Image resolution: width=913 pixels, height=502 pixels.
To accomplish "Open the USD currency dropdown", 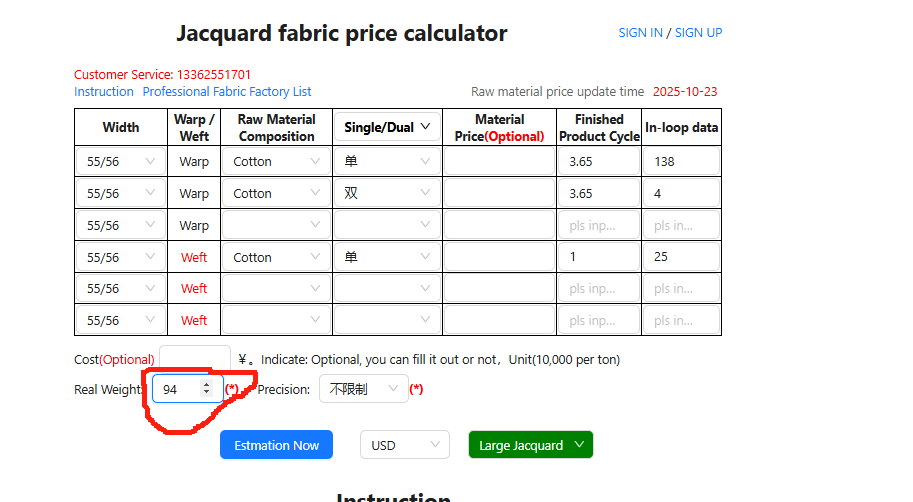I will (x=404, y=445).
